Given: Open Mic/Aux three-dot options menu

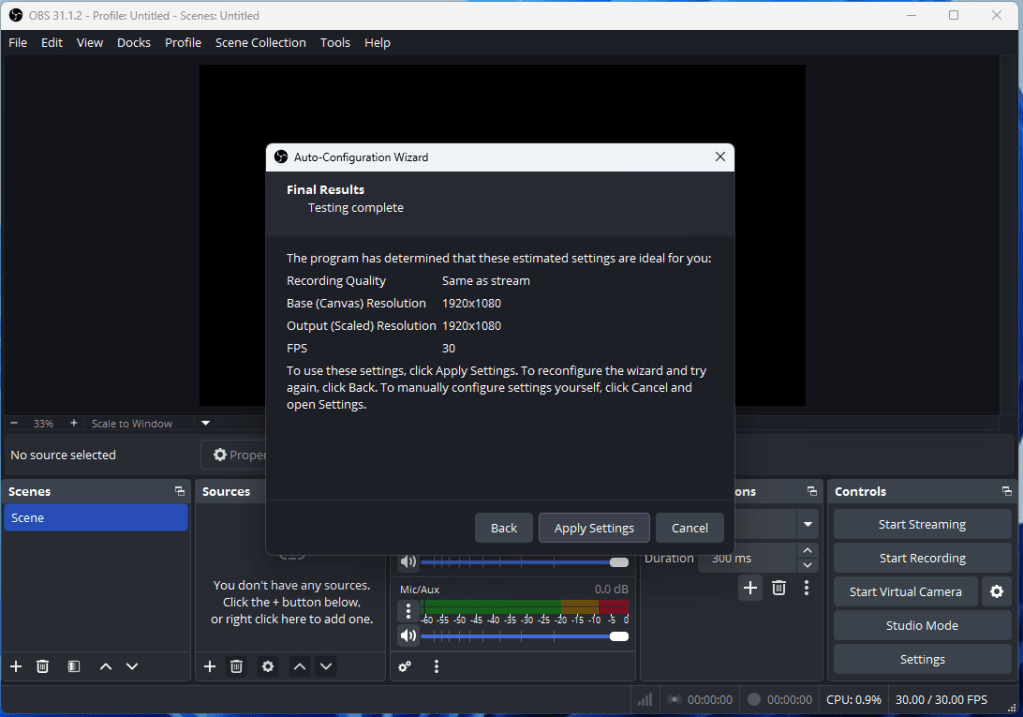Looking at the screenshot, I should tap(408, 611).
